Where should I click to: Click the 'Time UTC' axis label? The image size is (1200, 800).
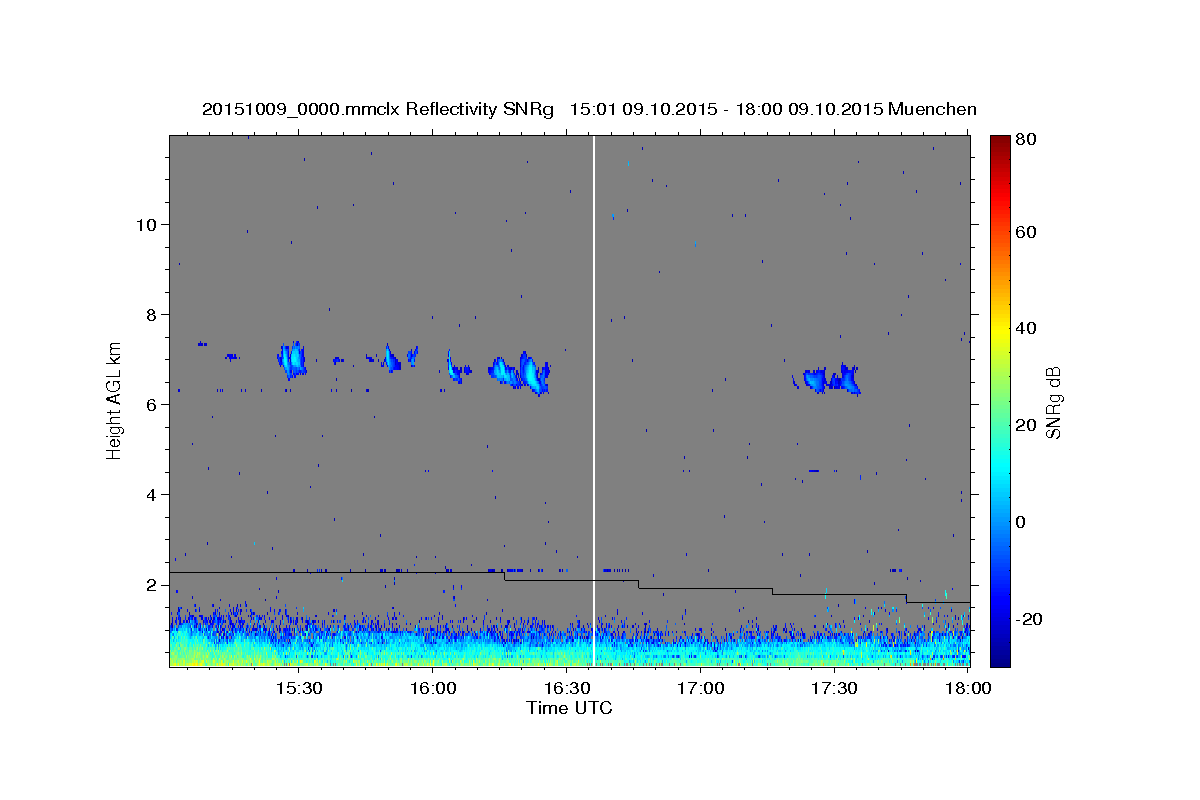click(569, 708)
